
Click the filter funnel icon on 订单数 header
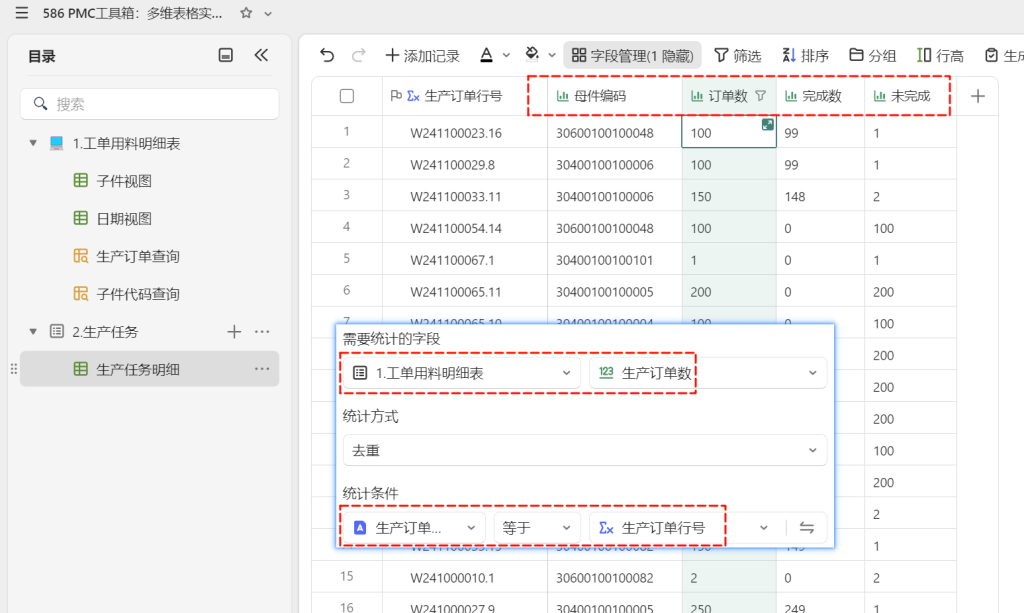[760, 96]
